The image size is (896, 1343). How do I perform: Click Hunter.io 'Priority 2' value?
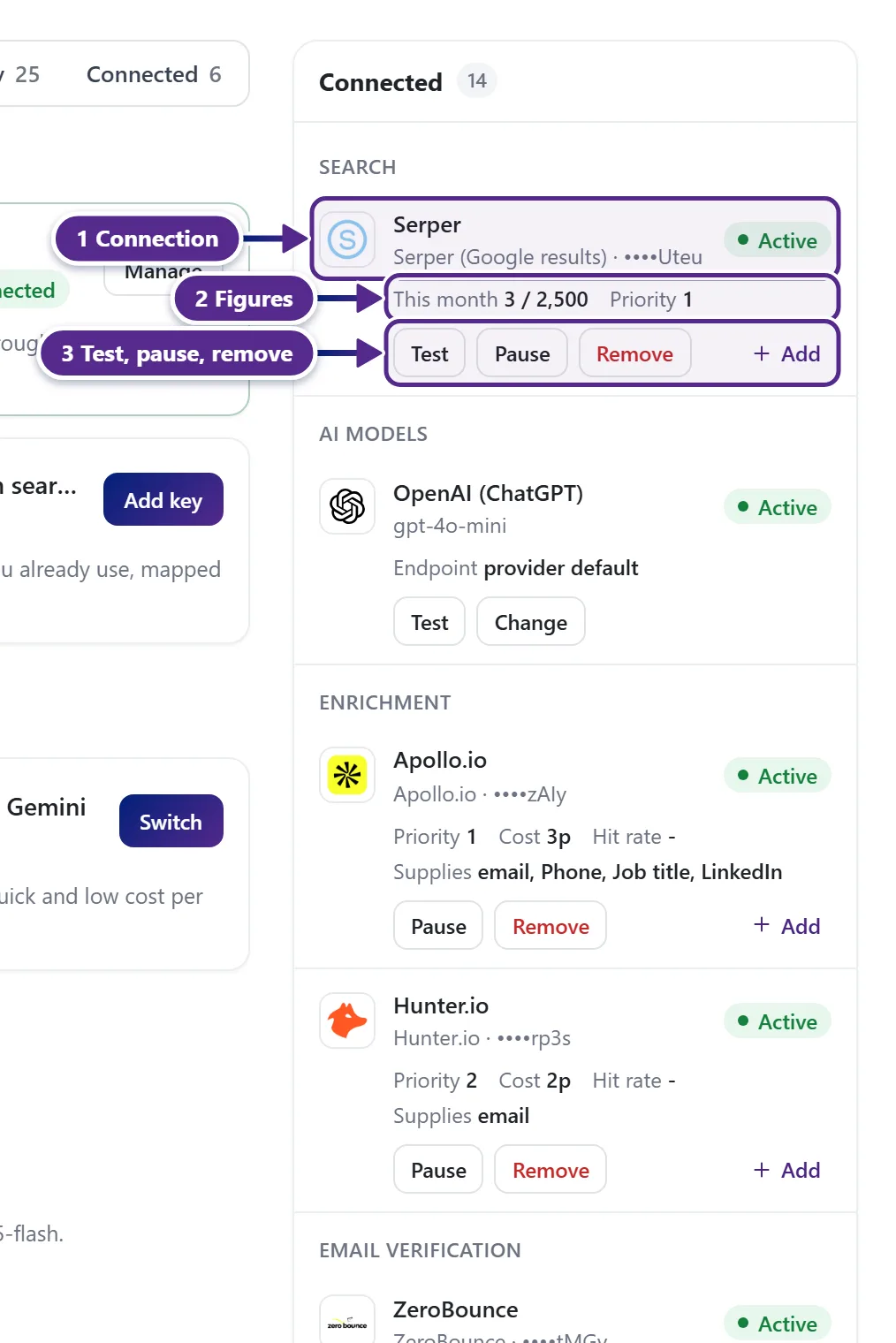point(435,1081)
